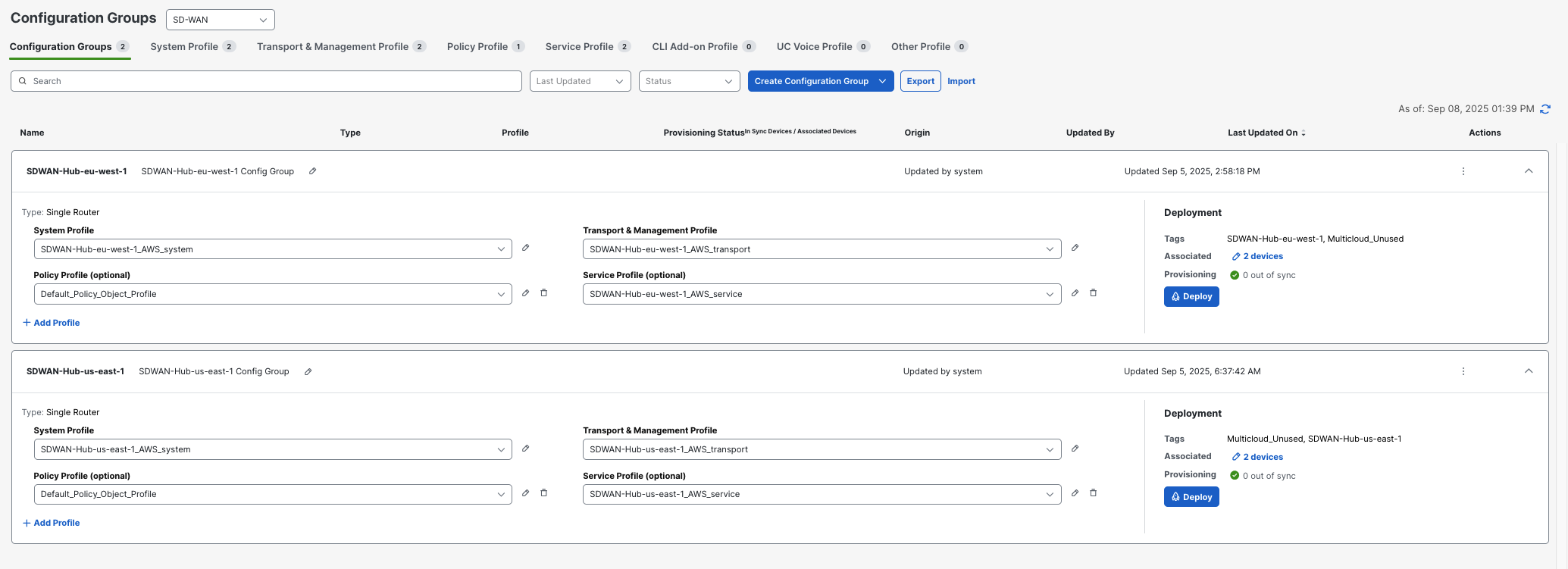Delete the SDWAN-Hub-us-east-1_AWS_service profile
Screen dimensions: 1568x569
(1093, 493)
